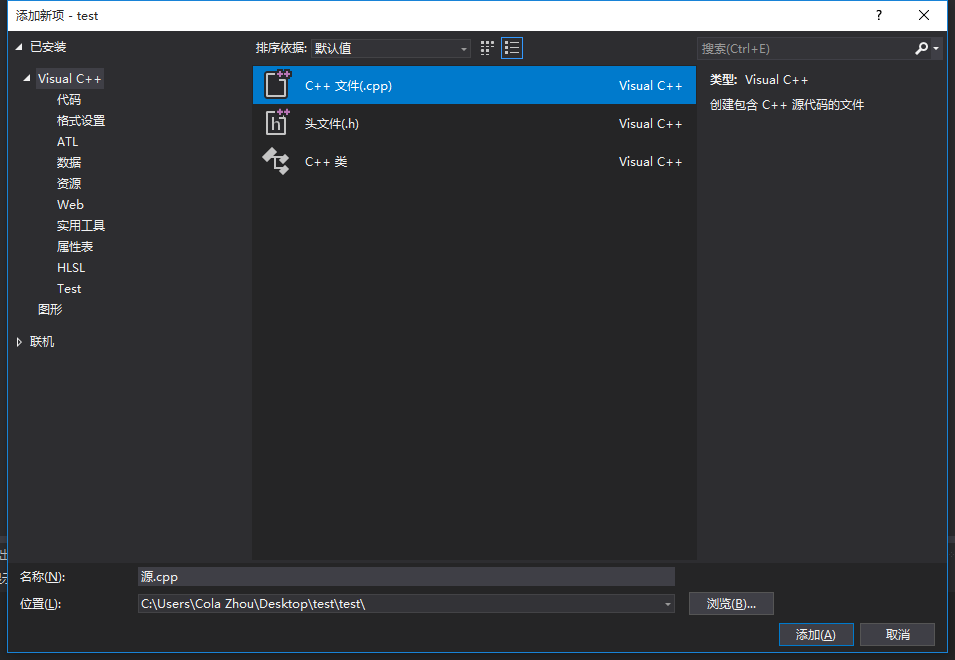Image resolution: width=955 pixels, height=660 pixels.
Task: Collapse the Visual C++ tree node
Action: click(25, 78)
